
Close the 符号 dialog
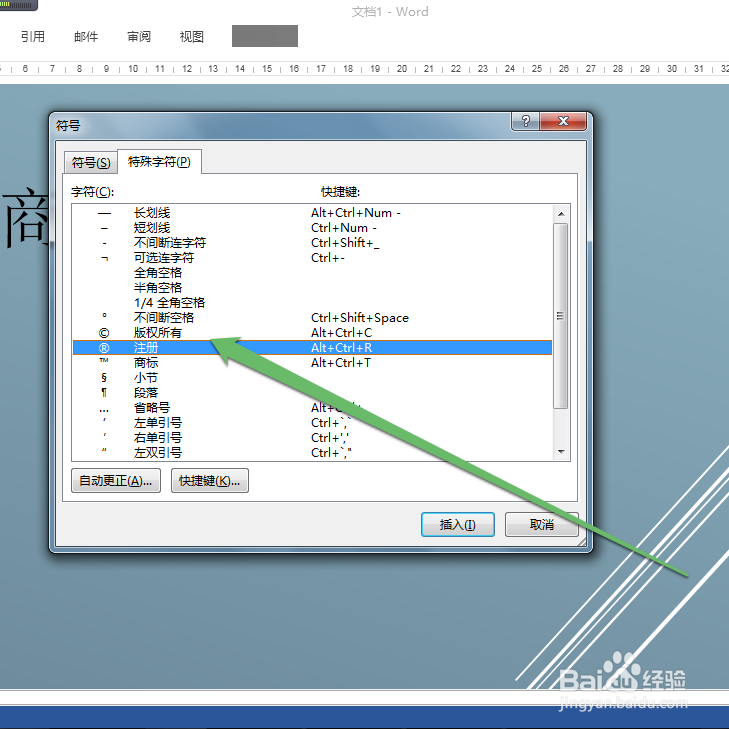click(x=563, y=121)
